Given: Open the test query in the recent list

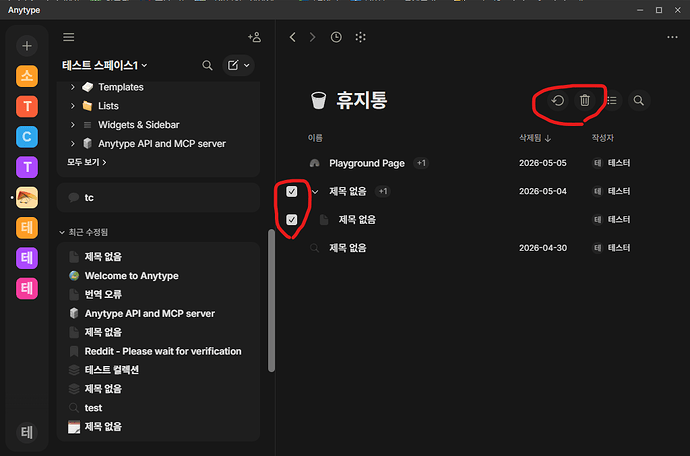Looking at the screenshot, I should click(93, 408).
